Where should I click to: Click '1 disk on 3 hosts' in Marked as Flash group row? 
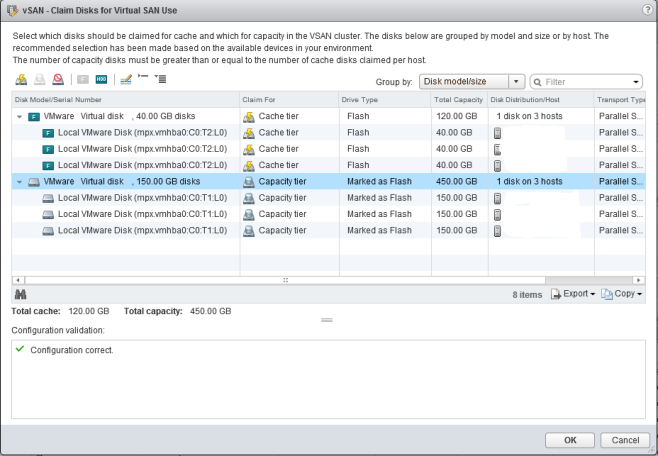(529, 182)
